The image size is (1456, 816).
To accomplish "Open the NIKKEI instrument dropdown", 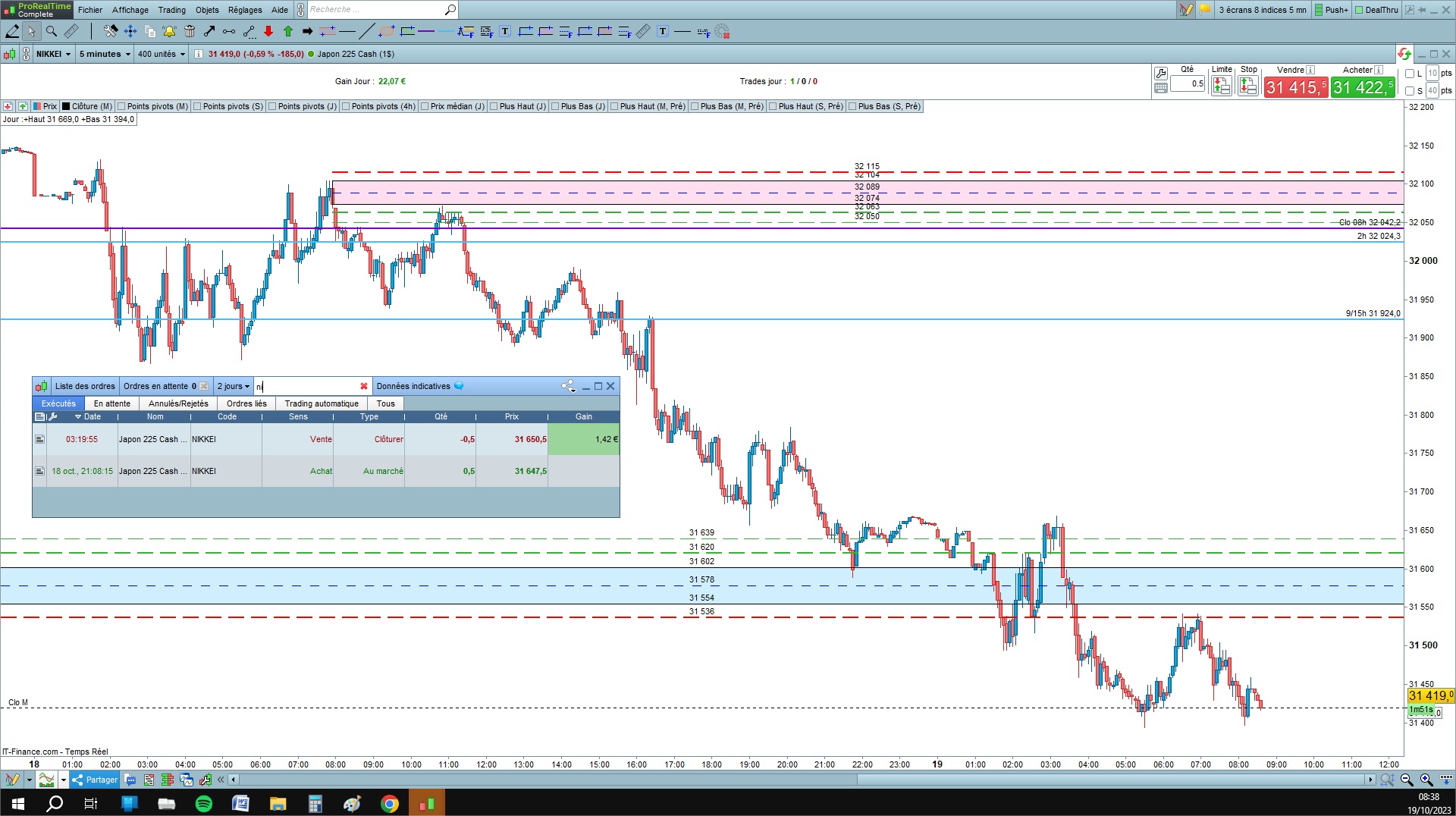I will click(54, 54).
